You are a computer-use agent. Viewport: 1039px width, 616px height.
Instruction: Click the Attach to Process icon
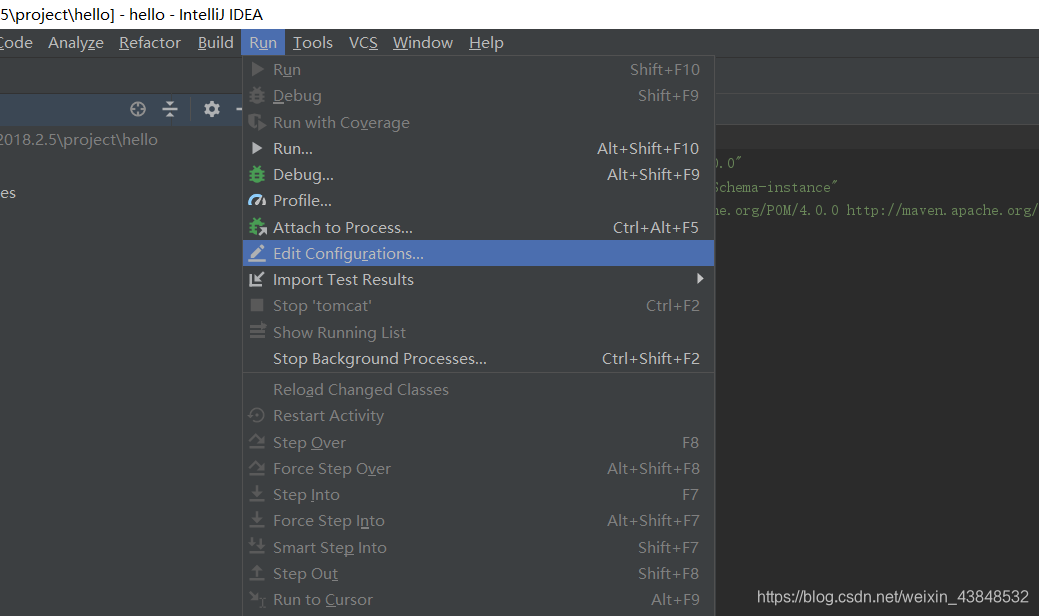258,226
